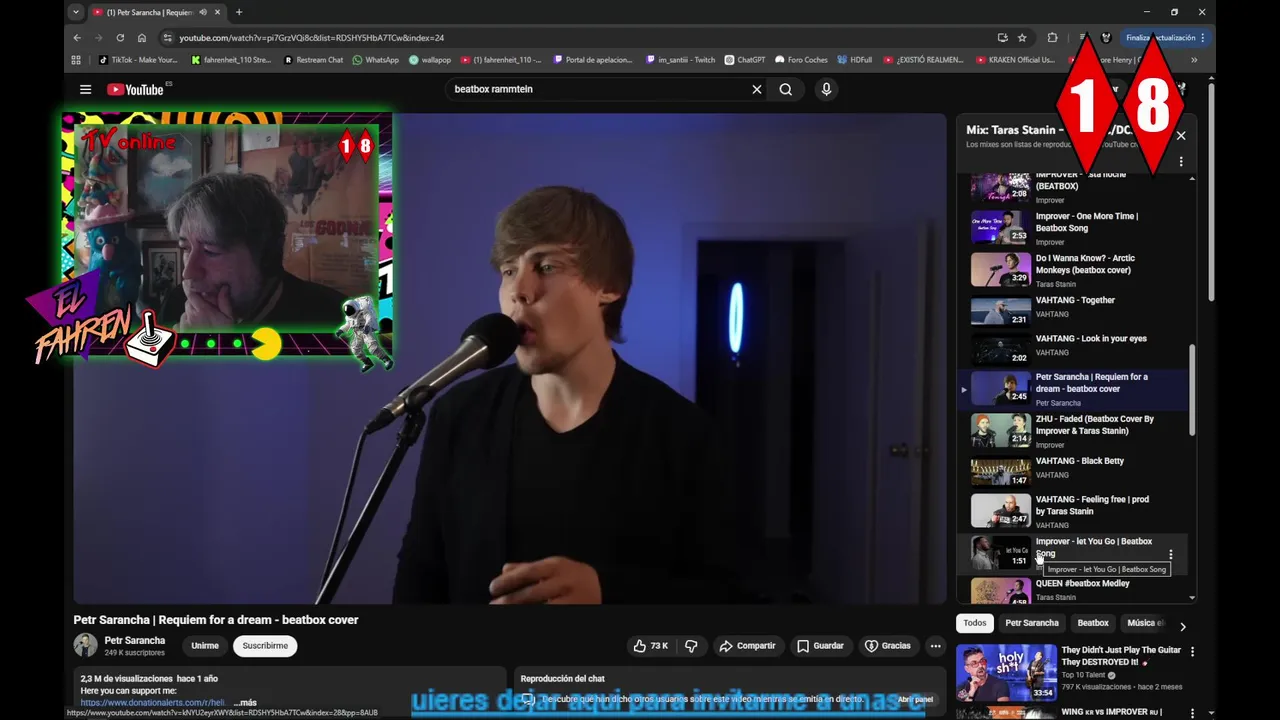Open Restream Chat bookmark
Screen dimensions: 1280x720
[313, 60]
